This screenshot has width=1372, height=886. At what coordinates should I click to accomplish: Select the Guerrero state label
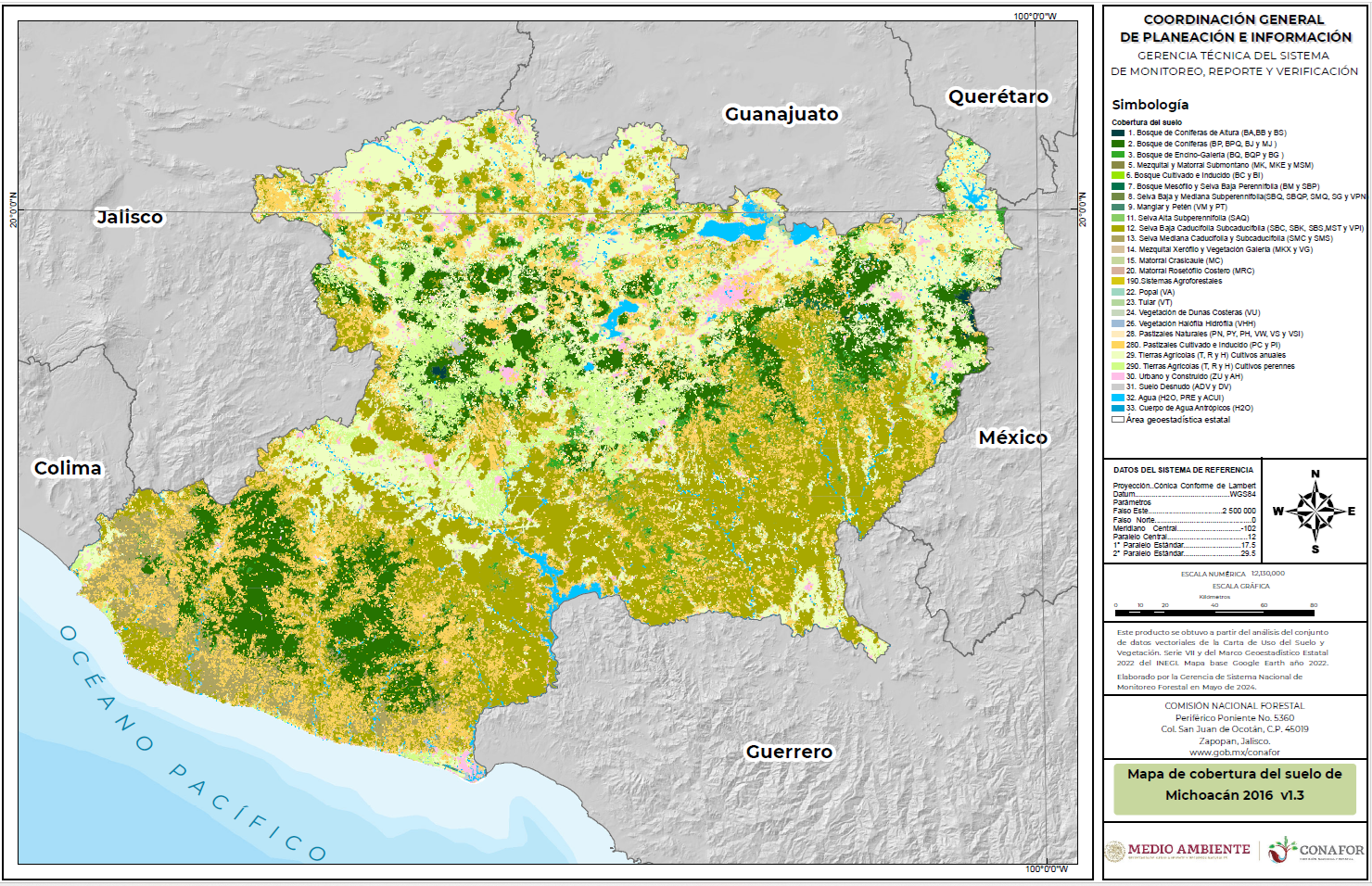point(789,752)
